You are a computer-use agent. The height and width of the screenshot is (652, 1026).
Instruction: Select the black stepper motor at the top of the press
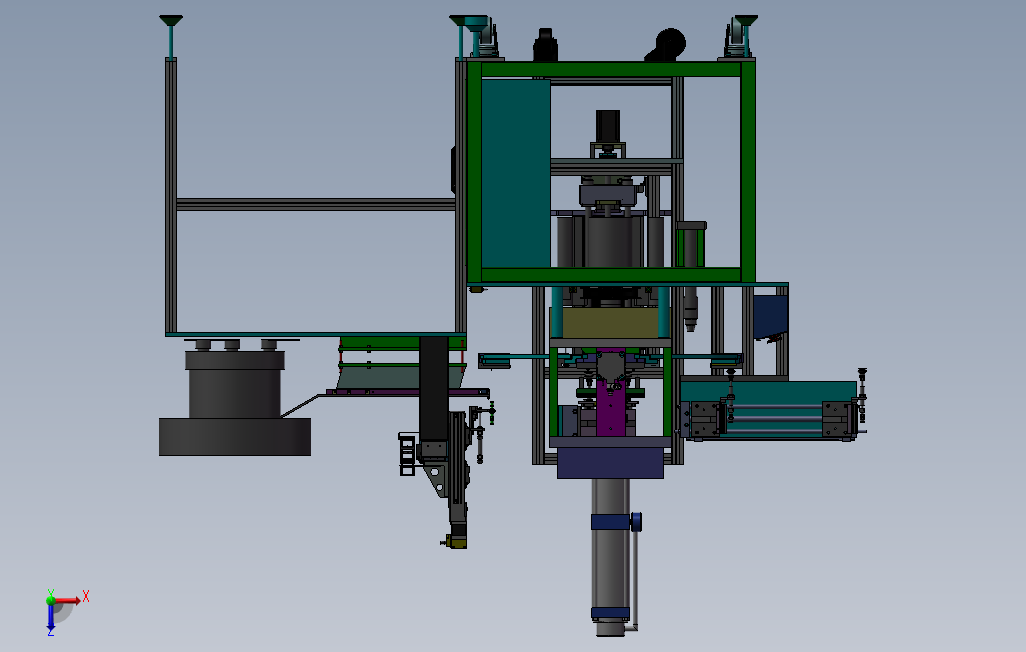[x=608, y=126]
